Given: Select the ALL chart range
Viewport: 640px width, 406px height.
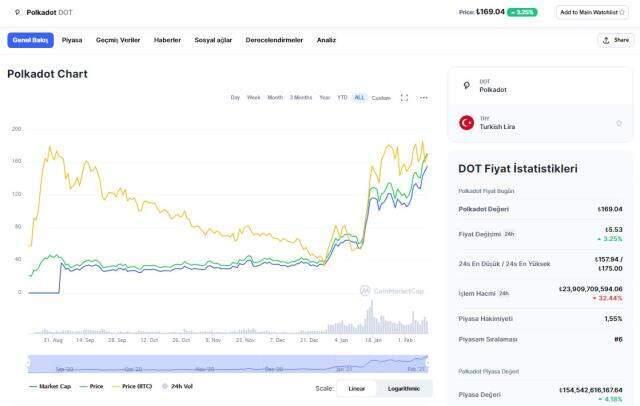Looking at the screenshot, I should click(x=359, y=98).
